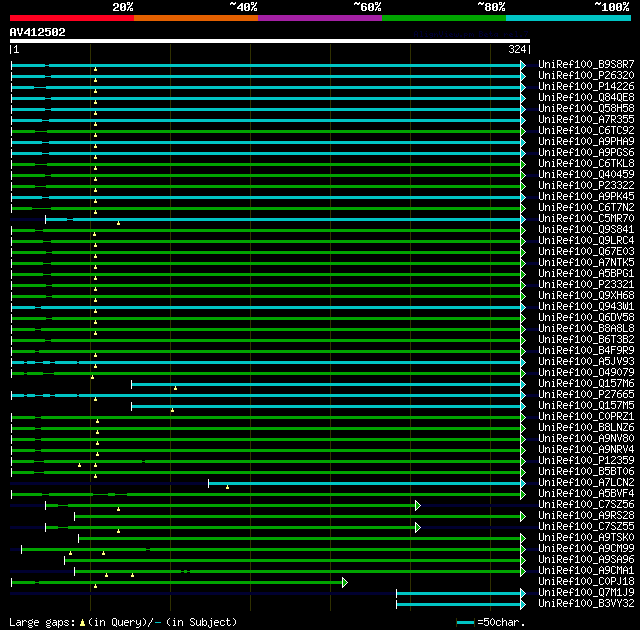Click the red 20% identity legend segment
The height and width of the screenshot is (630, 640).
[72, 18]
